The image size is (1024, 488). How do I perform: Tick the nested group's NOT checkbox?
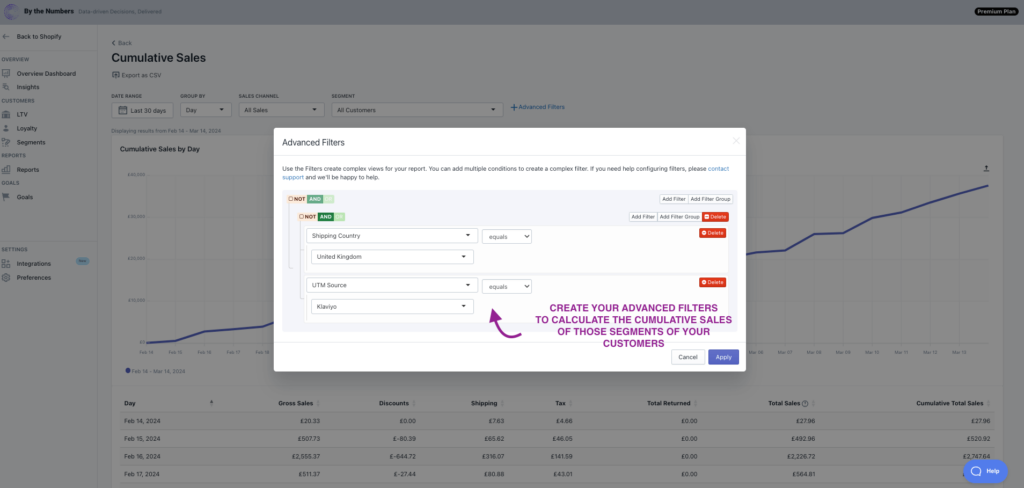(302, 216)
